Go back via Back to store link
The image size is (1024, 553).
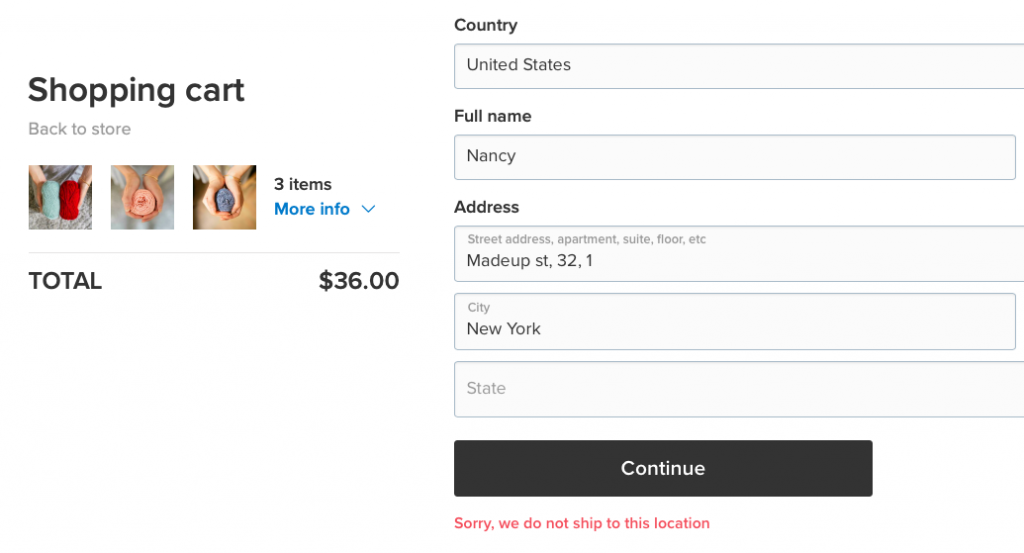pyautogui.click(x=79, y=129)
